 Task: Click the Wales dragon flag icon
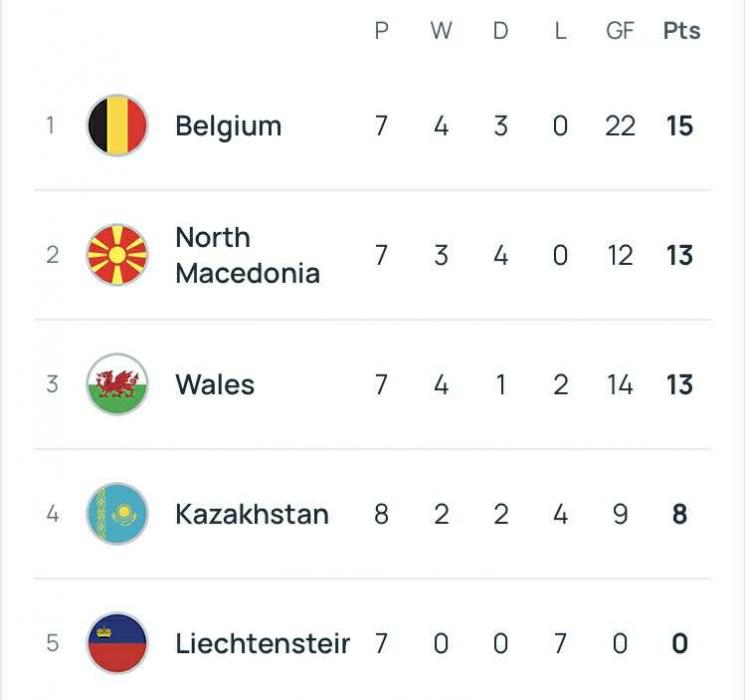click(x=118, y=384)
